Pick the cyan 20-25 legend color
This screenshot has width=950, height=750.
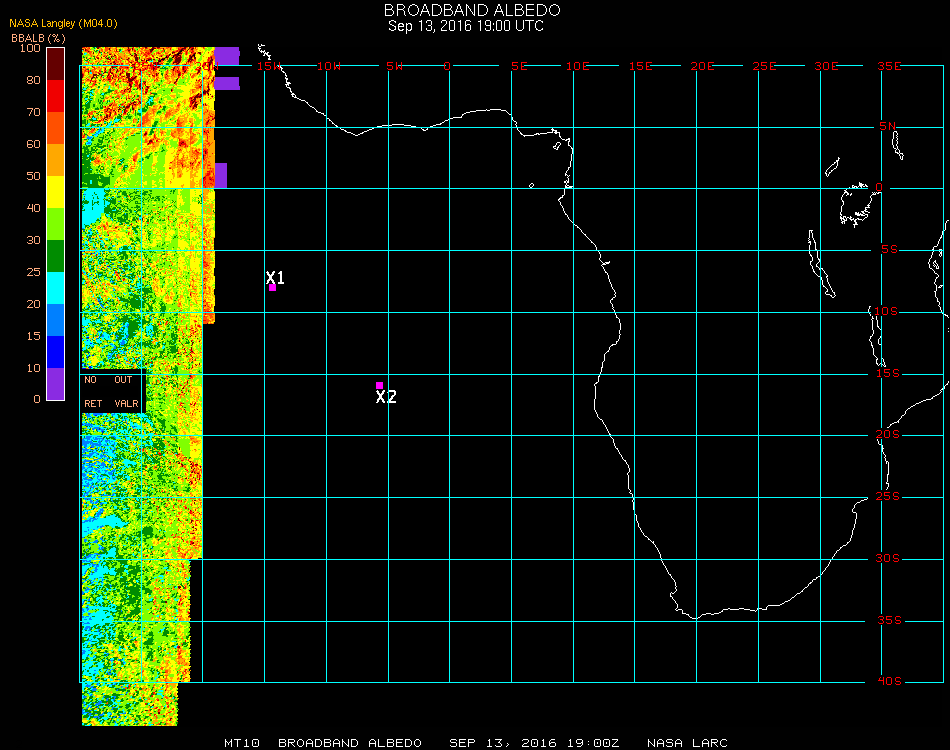(56, 288)
